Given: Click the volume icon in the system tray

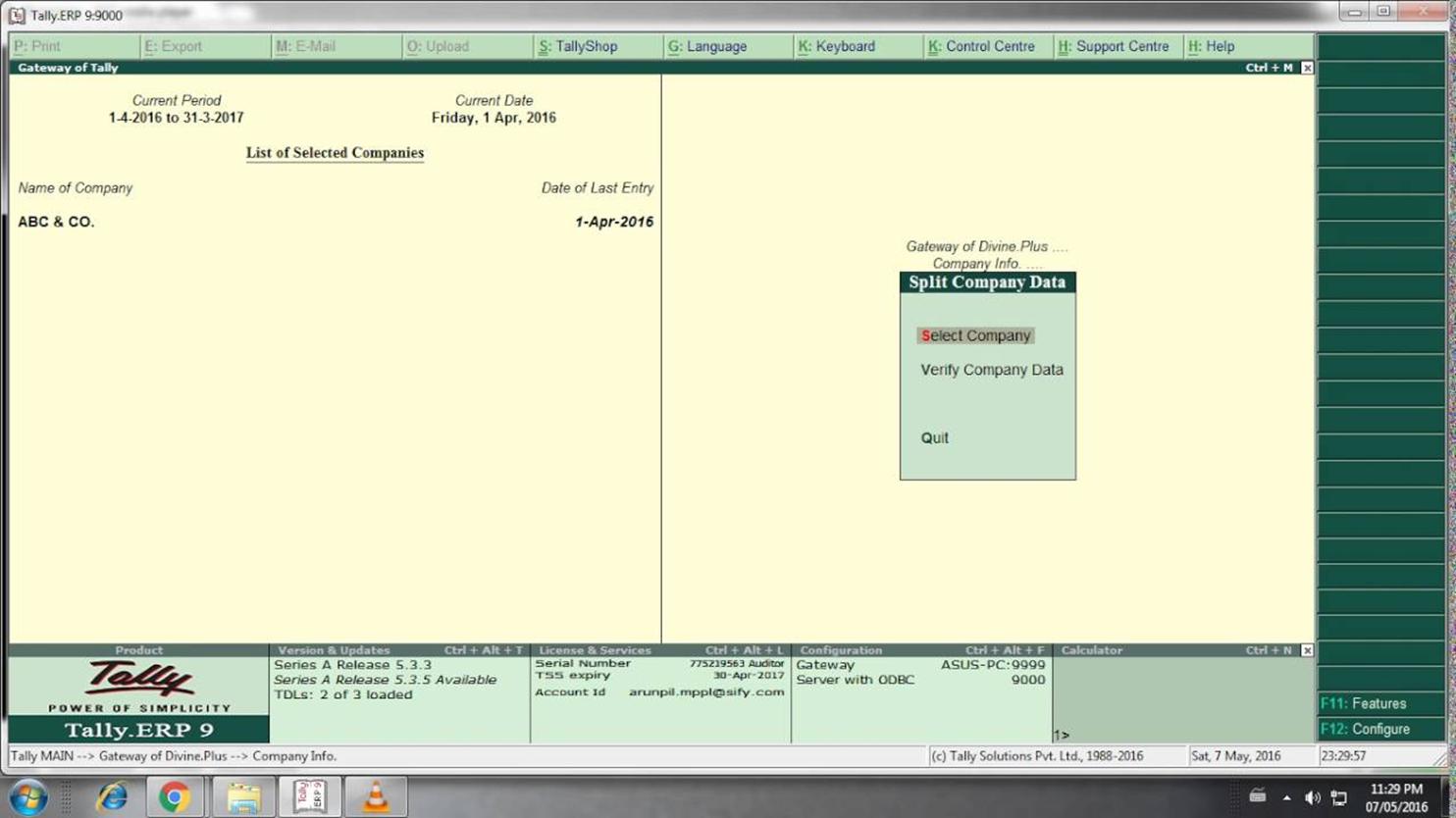Looking at the screenshot, I should coord(1312,797).
